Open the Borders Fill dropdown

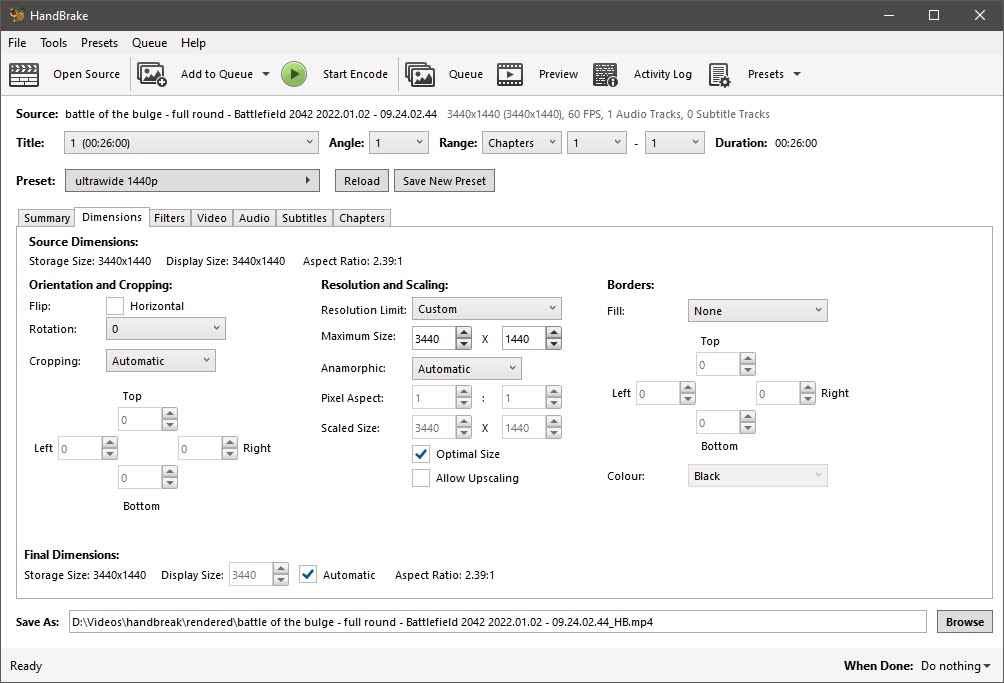757,311
